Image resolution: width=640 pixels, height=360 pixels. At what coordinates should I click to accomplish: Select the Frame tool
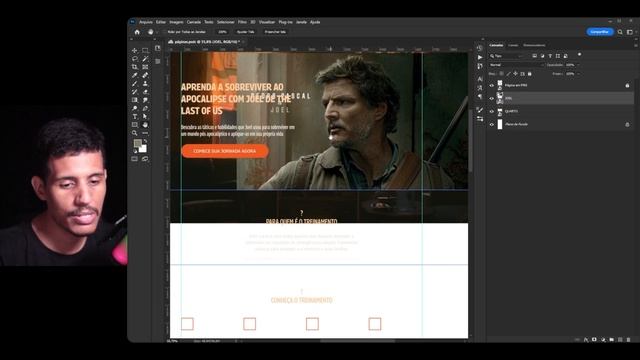point(145,67)
